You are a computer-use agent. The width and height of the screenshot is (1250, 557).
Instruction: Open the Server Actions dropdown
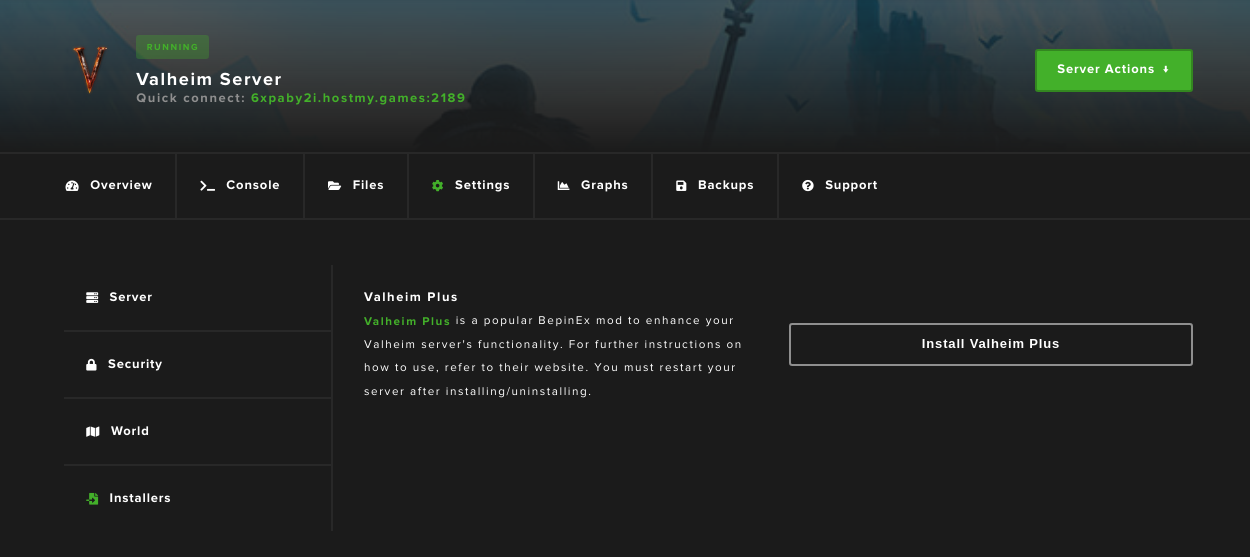(x=1113, y=70)
